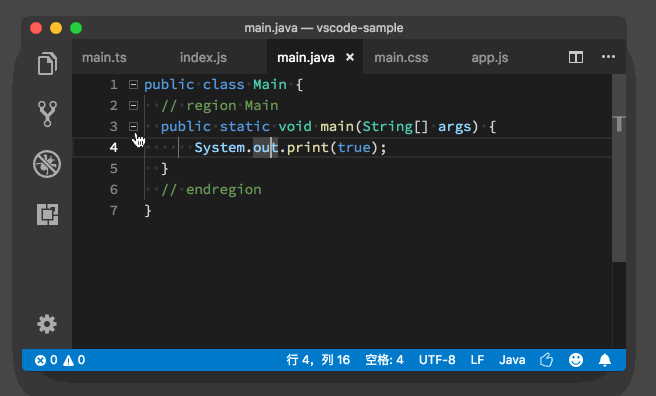Image resolution: width=656 pixels, height=396 pixels.
Task: Change the Java language mode
Action: coord(512,360)
